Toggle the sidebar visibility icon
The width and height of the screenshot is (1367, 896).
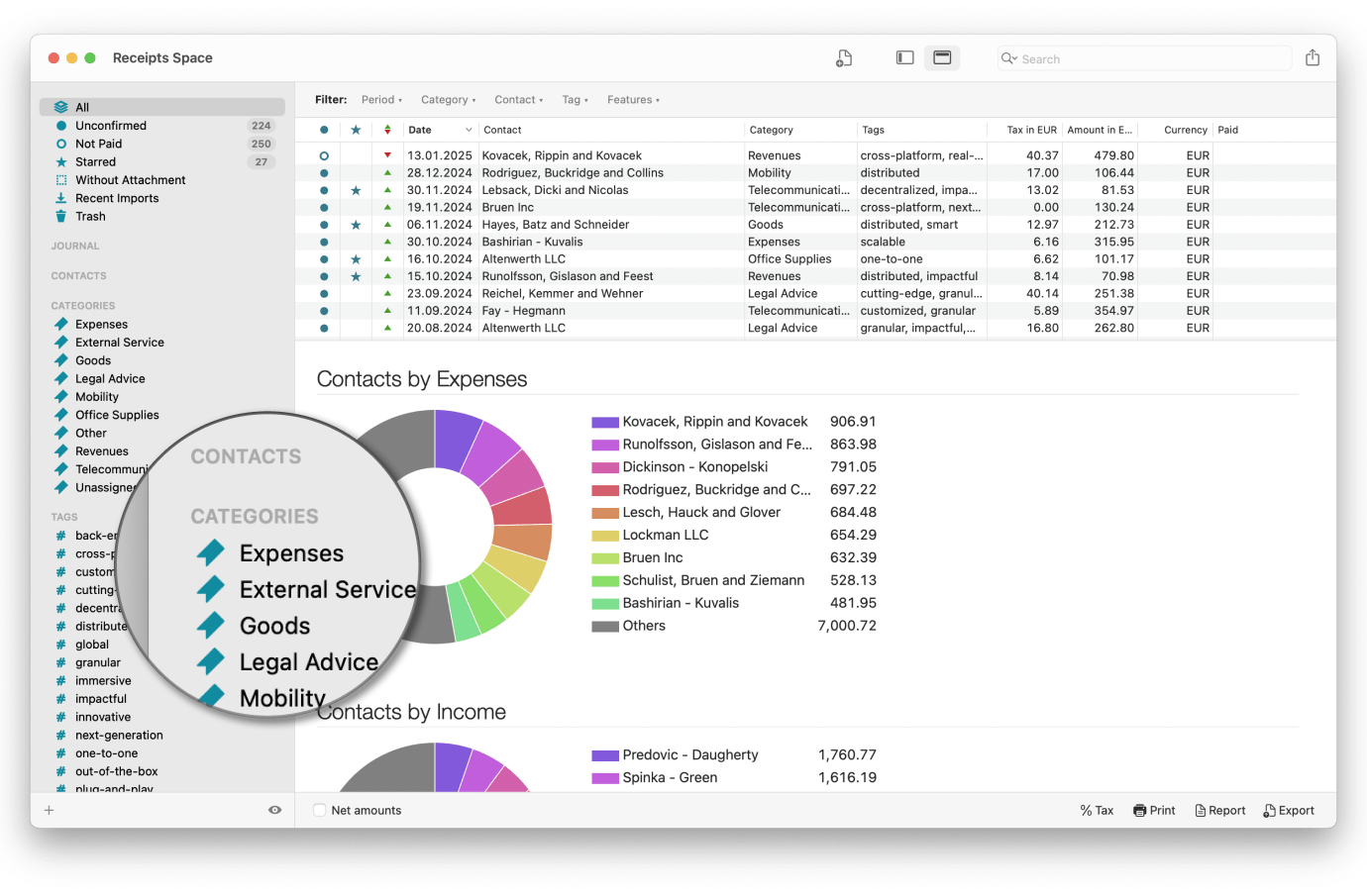(x=904, y=57)
